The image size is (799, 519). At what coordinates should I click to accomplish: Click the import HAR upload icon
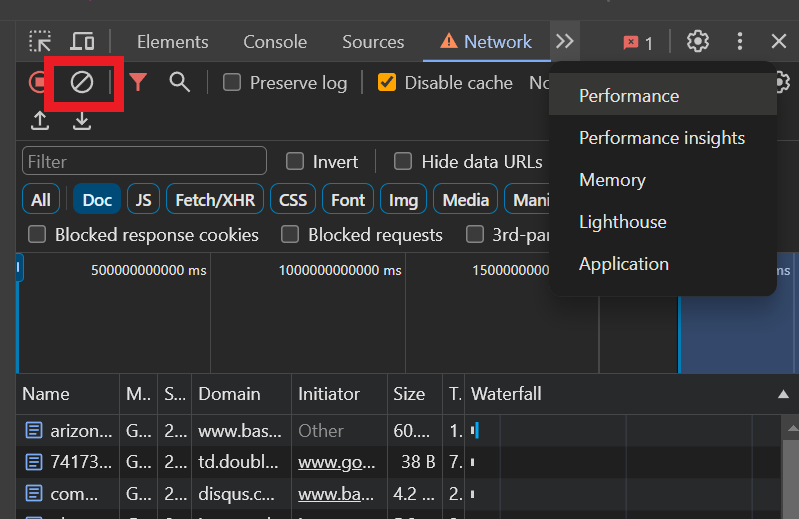(x=40, y=121)
